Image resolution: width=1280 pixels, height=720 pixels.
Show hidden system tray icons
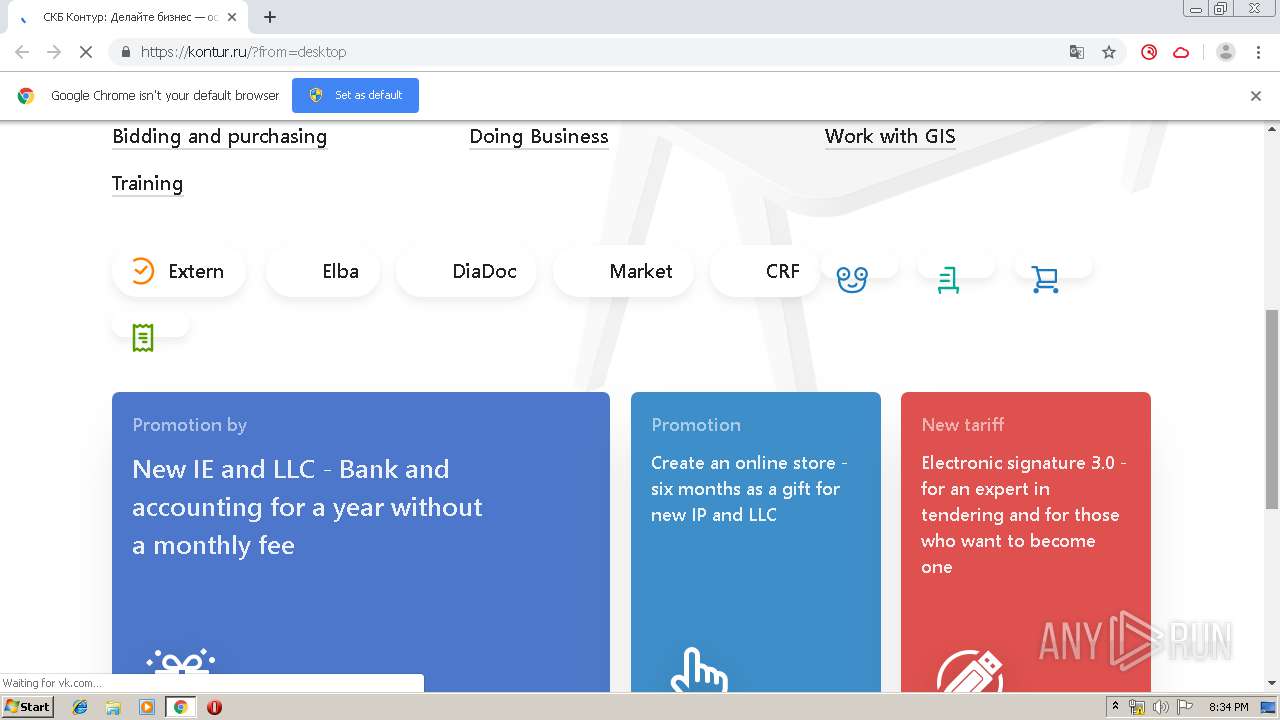(x=1115, y=707)
